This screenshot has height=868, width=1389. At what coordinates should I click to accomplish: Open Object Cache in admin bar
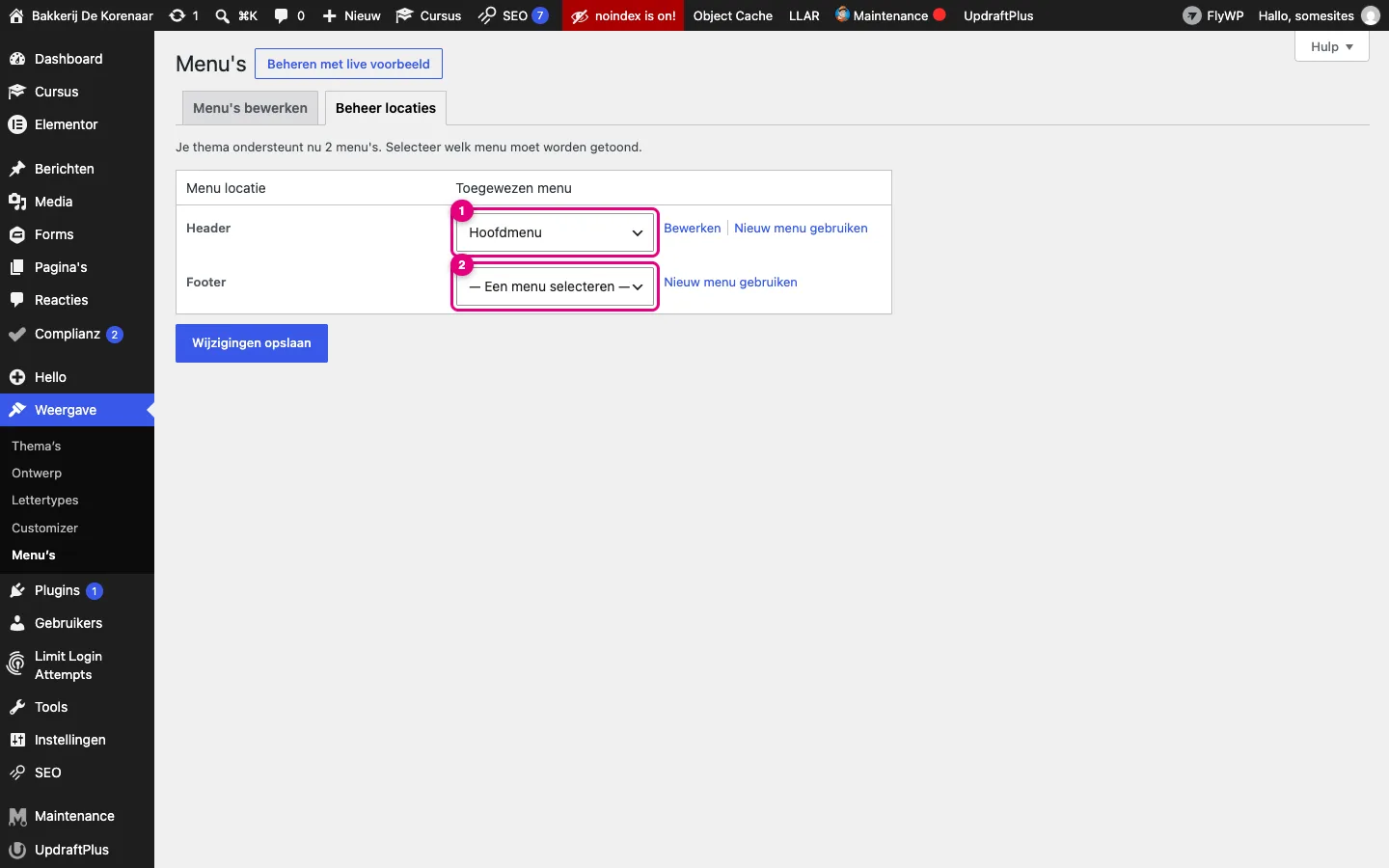pyautogui.click(x=733, y=15)
